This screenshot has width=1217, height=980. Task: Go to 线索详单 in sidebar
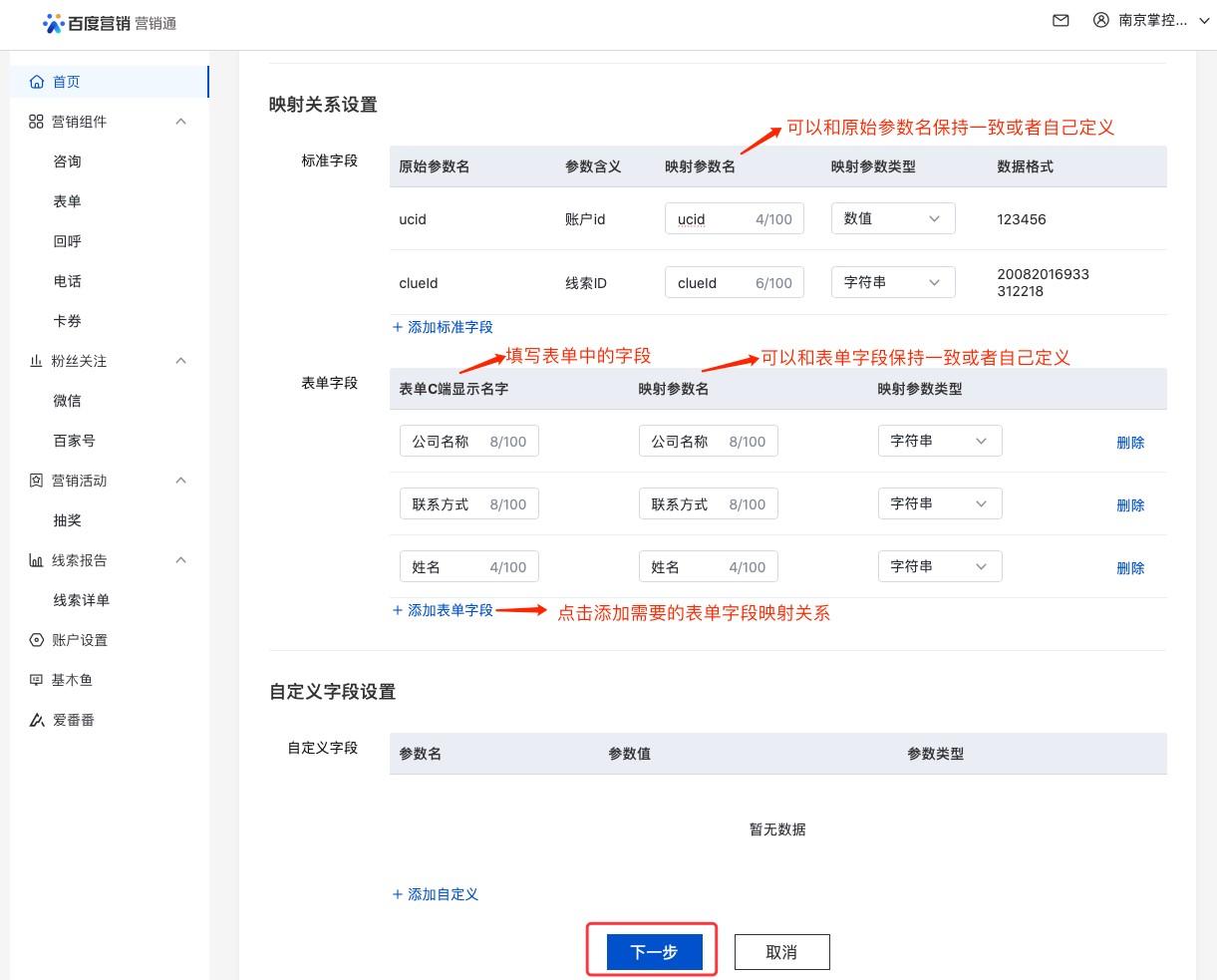82,600
